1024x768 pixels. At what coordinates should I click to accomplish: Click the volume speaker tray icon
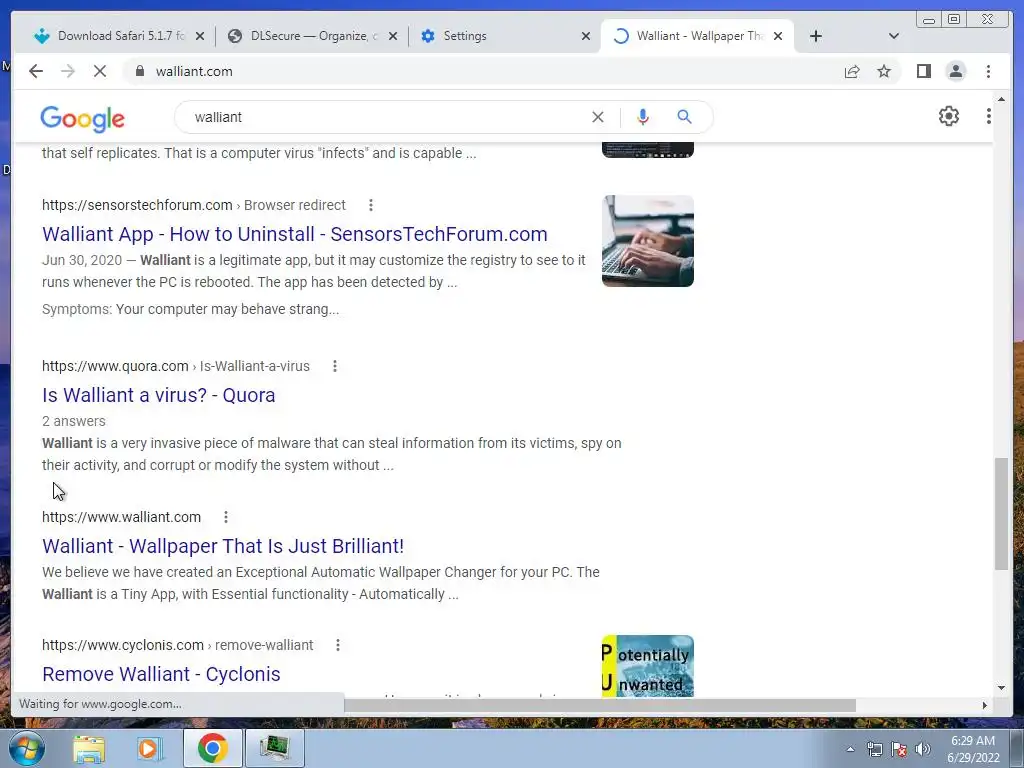click(x=923, y=749)
